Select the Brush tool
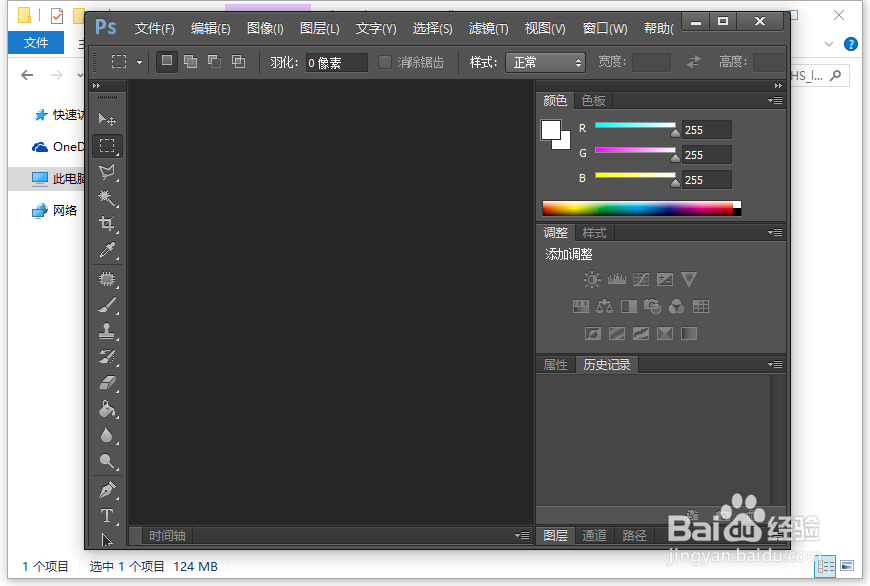 coord(107,305)
